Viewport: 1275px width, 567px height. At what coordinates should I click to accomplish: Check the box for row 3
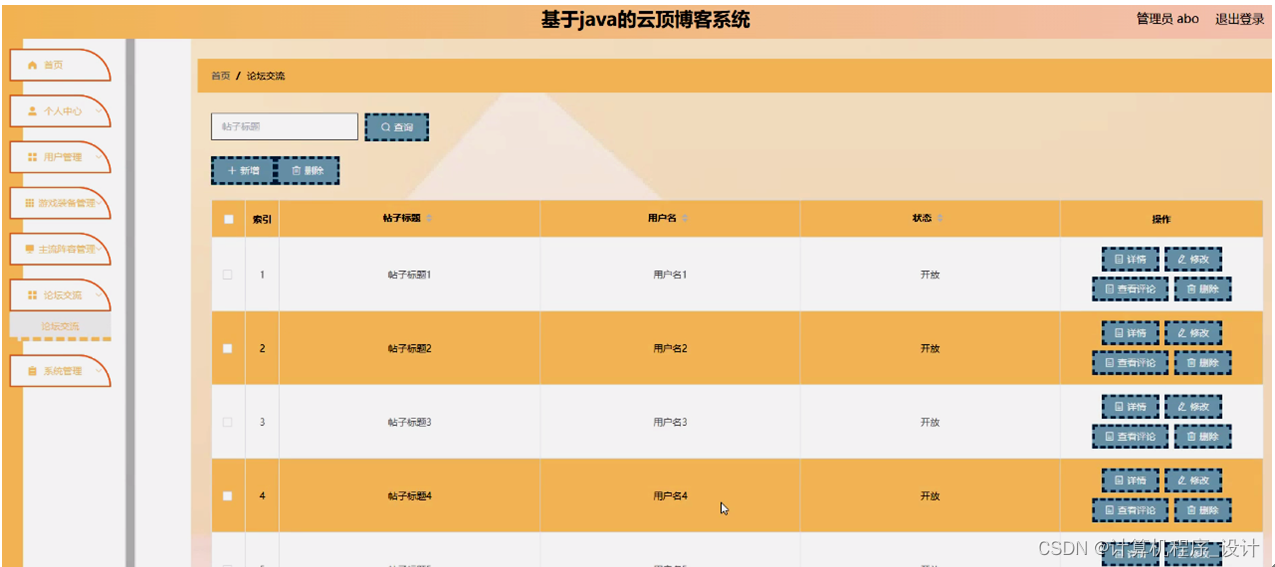coord(228,422)
